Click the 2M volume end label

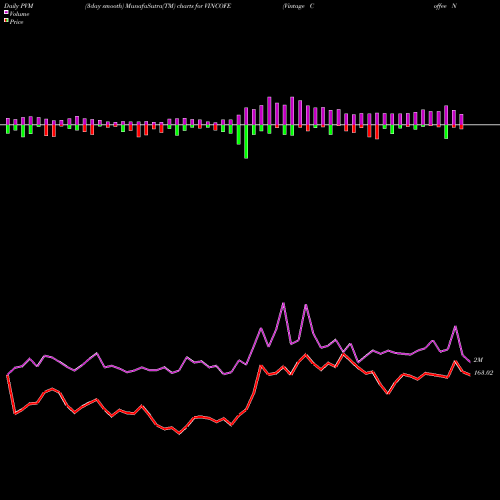tap(478, 360)
